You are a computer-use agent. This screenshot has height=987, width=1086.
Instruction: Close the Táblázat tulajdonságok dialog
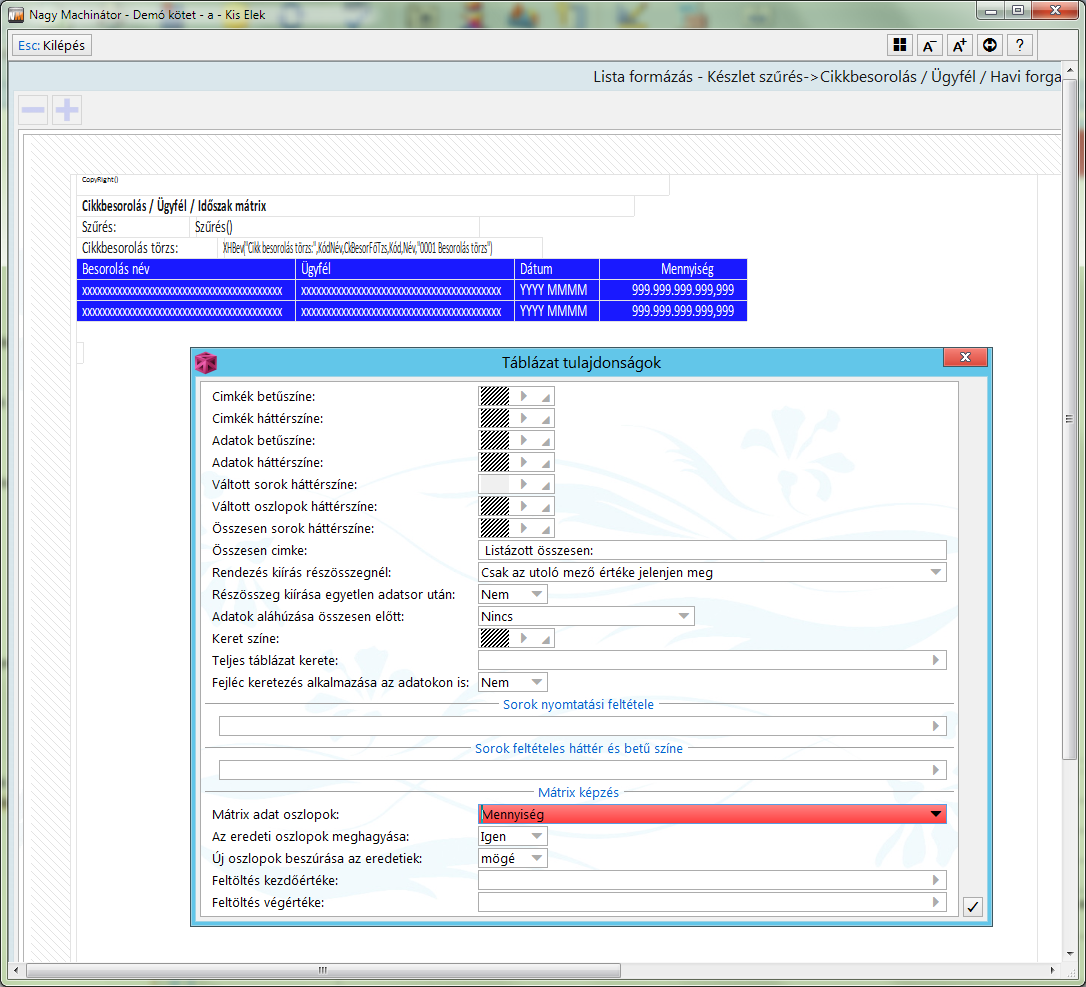point(965,357)
